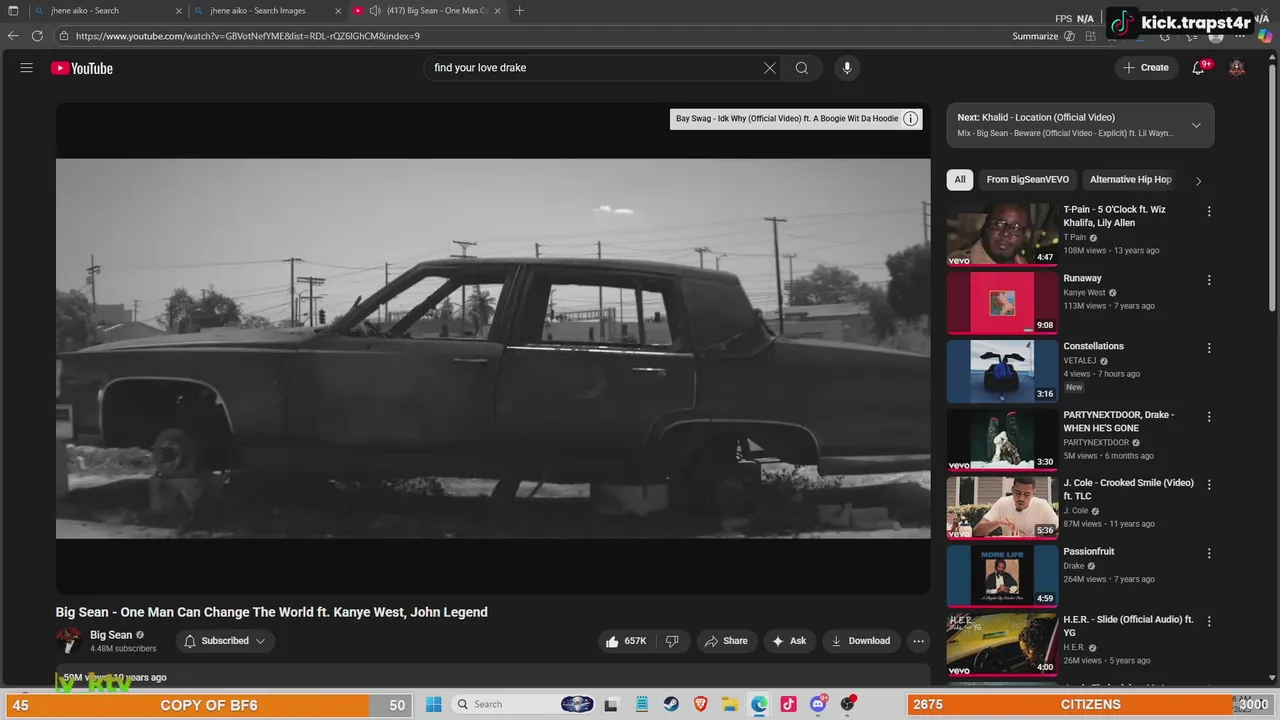Open the Ask AI button
This screenshot has width=1280, height=720.
coord(789,641)
